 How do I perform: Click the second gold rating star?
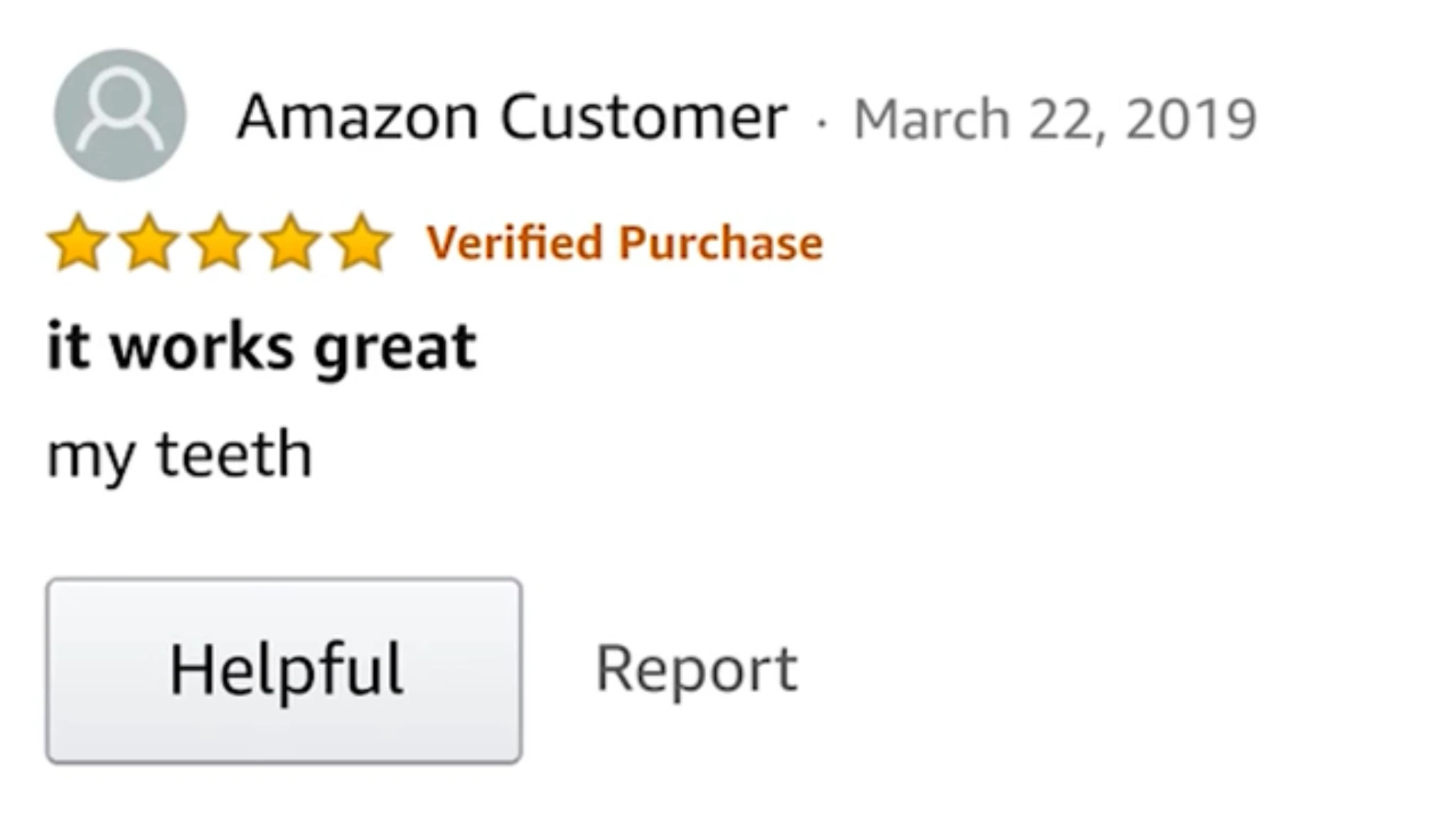(149, 243)
